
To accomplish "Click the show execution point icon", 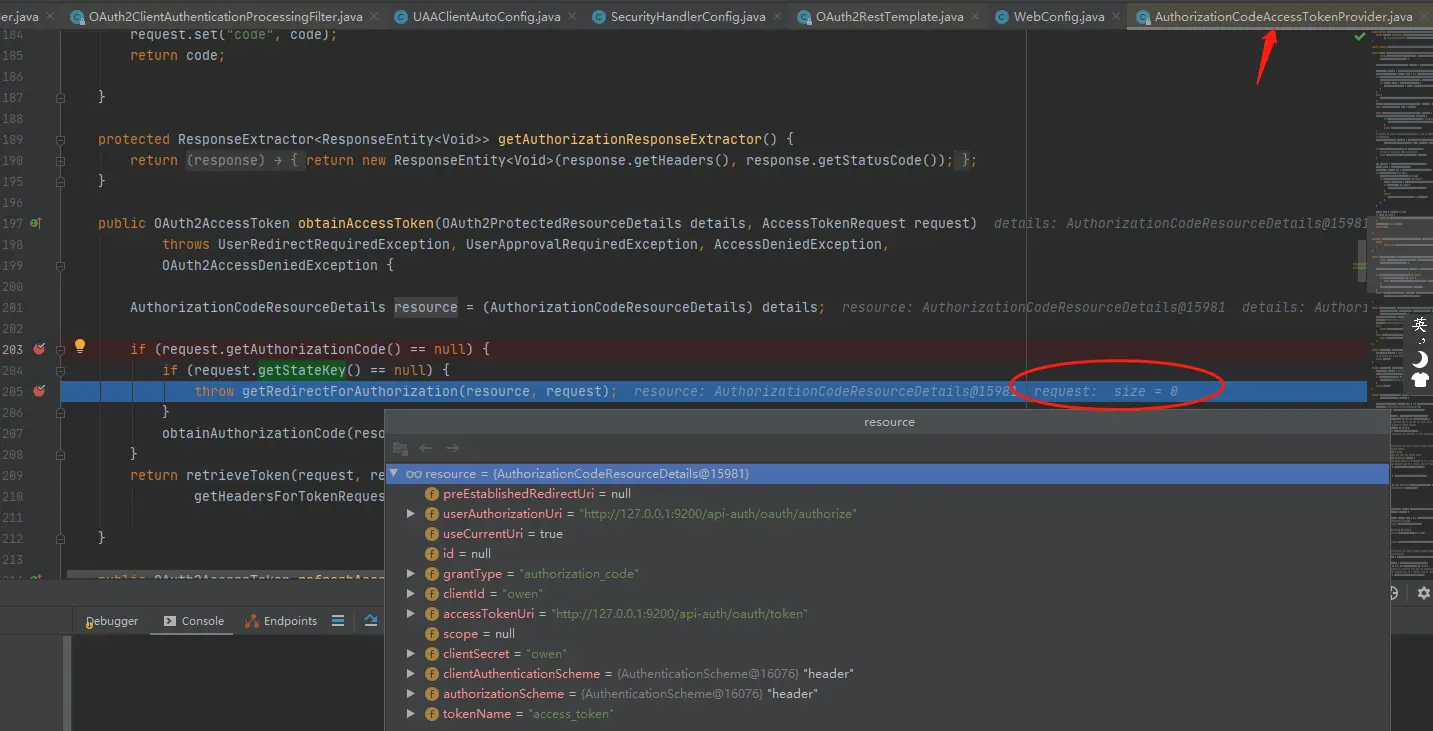I will coord(371,621).
